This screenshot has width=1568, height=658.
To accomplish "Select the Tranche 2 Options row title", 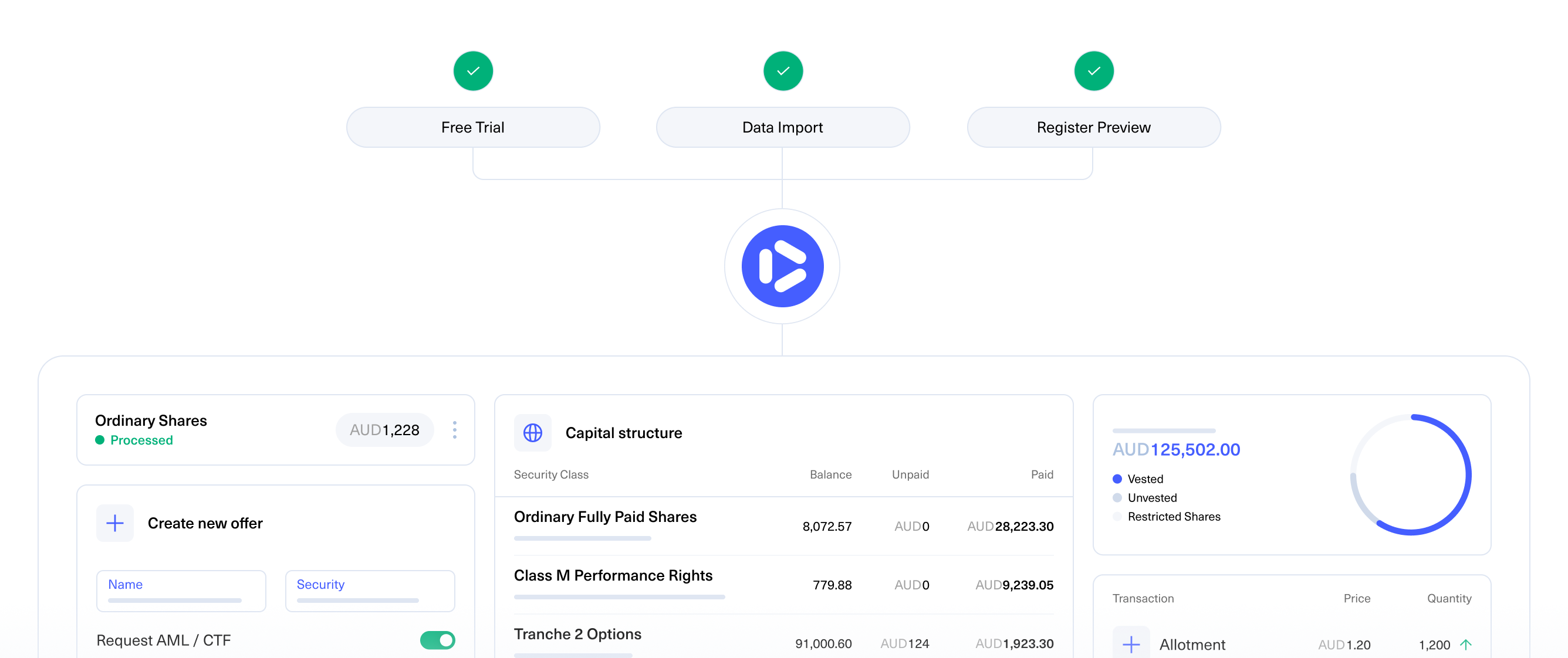I will (x=577, y=635).
